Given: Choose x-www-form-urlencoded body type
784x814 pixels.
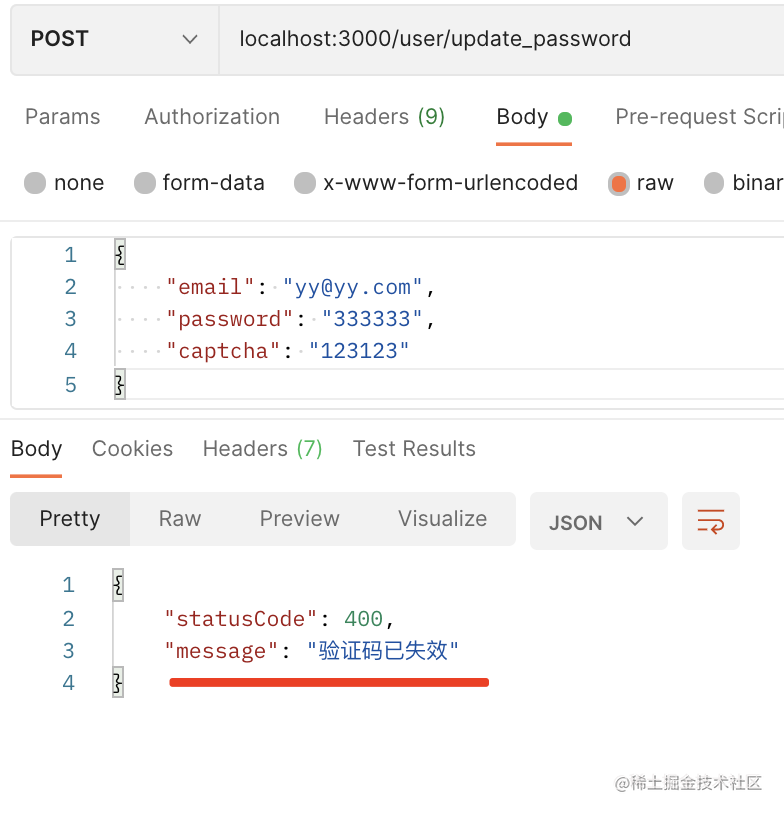Looking at the screenshot, I should click(x=306, y=183).
